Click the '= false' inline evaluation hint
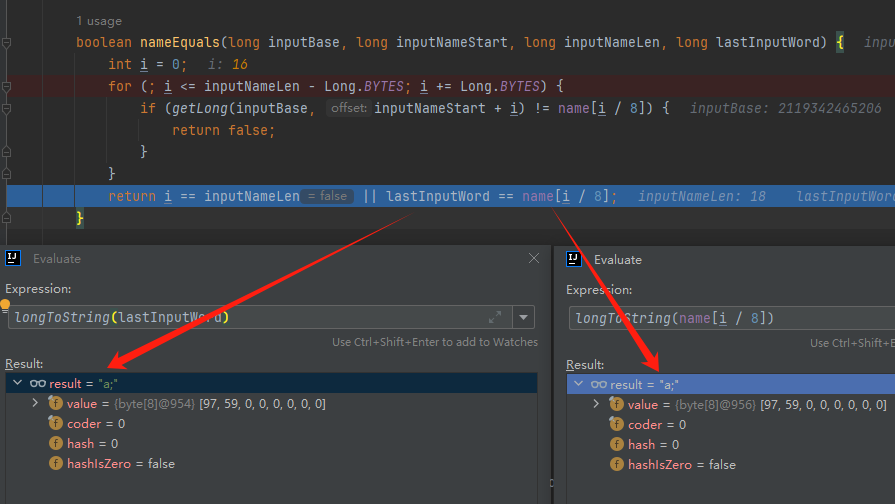Screen dimensions: 895x504 coord(327,196)
